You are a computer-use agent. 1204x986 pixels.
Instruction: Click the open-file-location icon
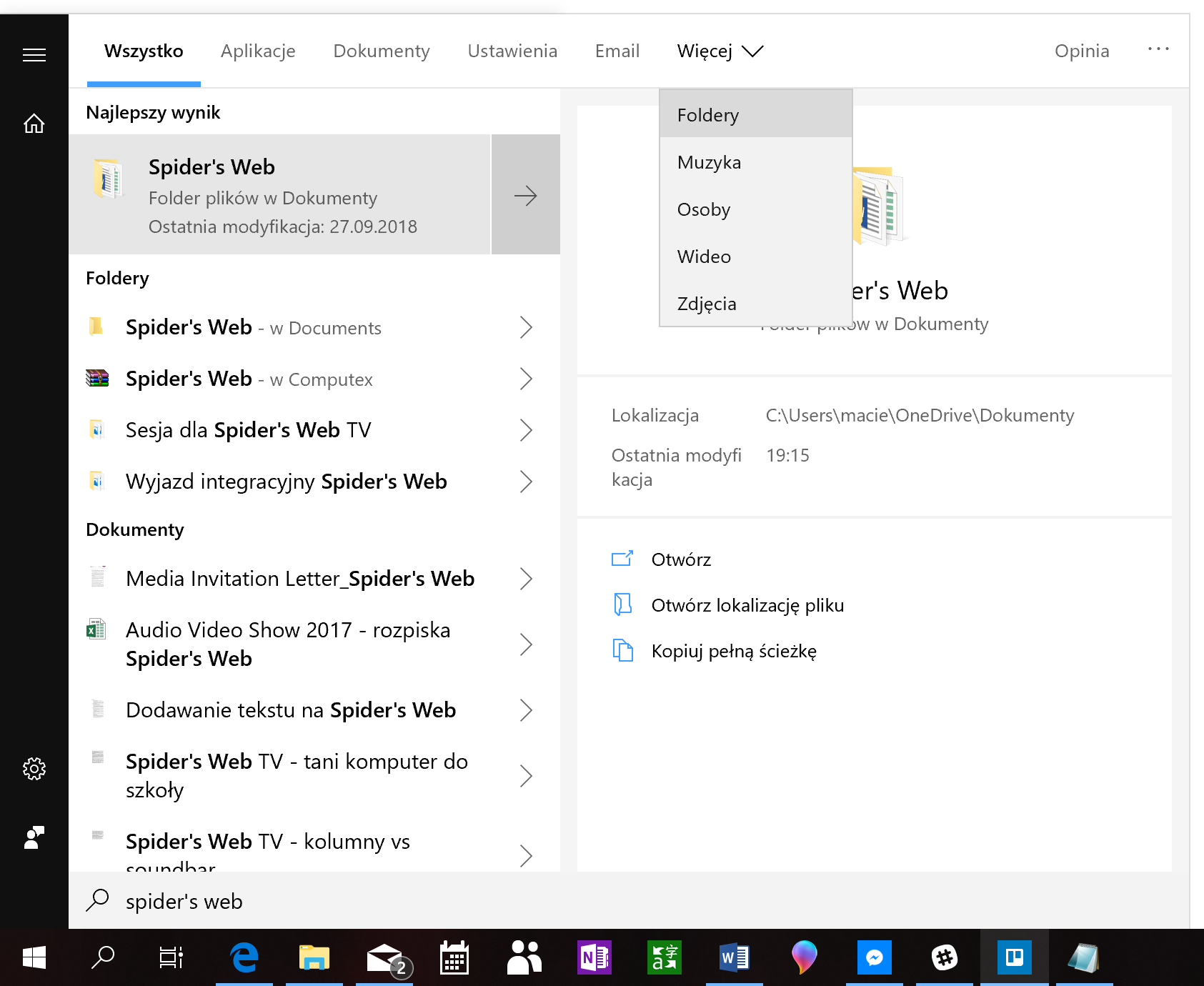click(x=622, y=604)
